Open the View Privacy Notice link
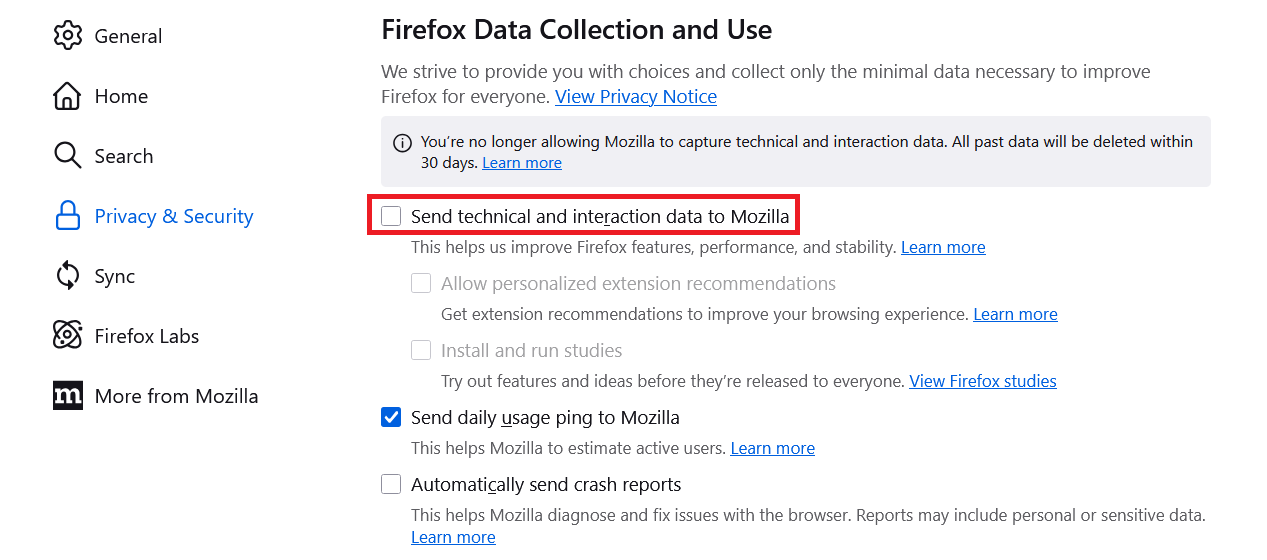This screenshot has height=560, width=1267. click(636, 97)
